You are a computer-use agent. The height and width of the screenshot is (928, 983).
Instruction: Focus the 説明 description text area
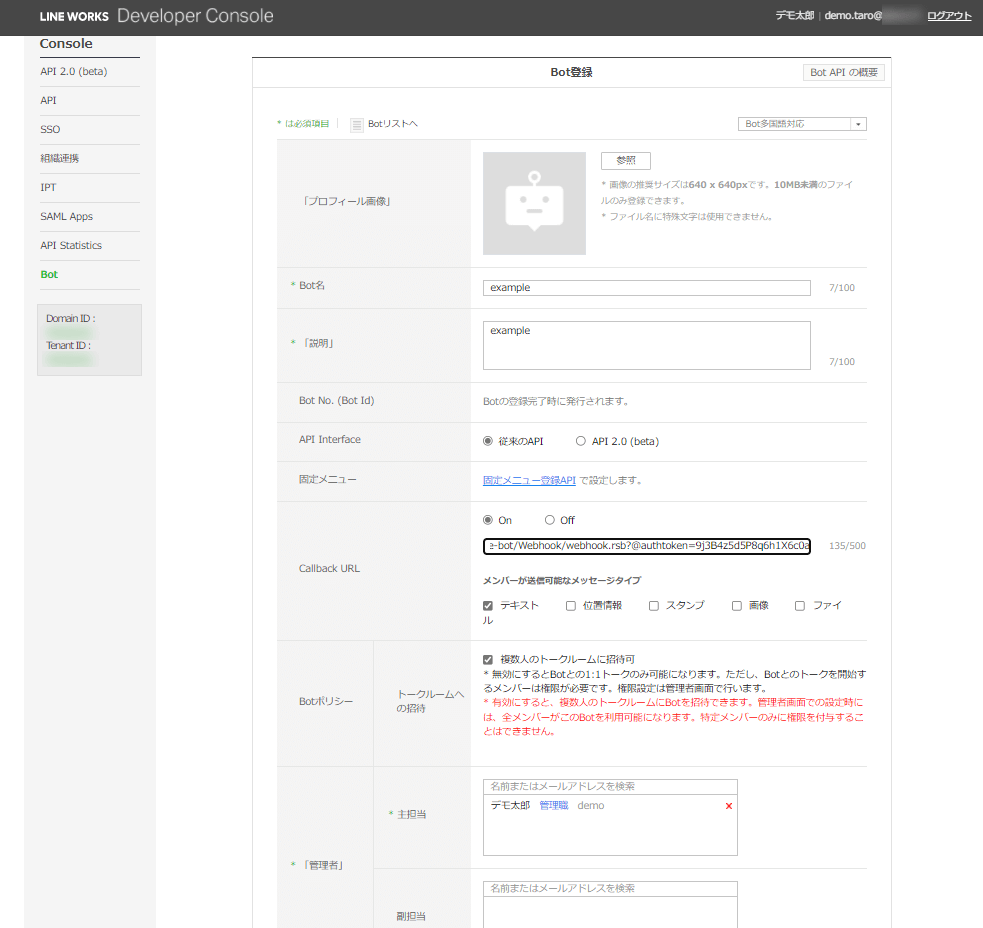click(x=646, y=345)
